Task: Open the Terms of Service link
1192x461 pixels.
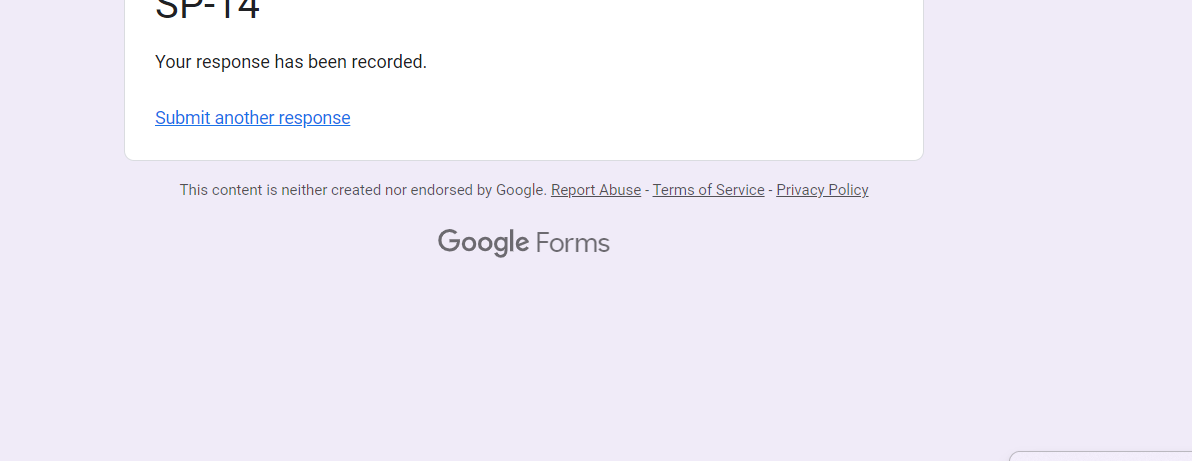Action: click(x=708, y=190)
